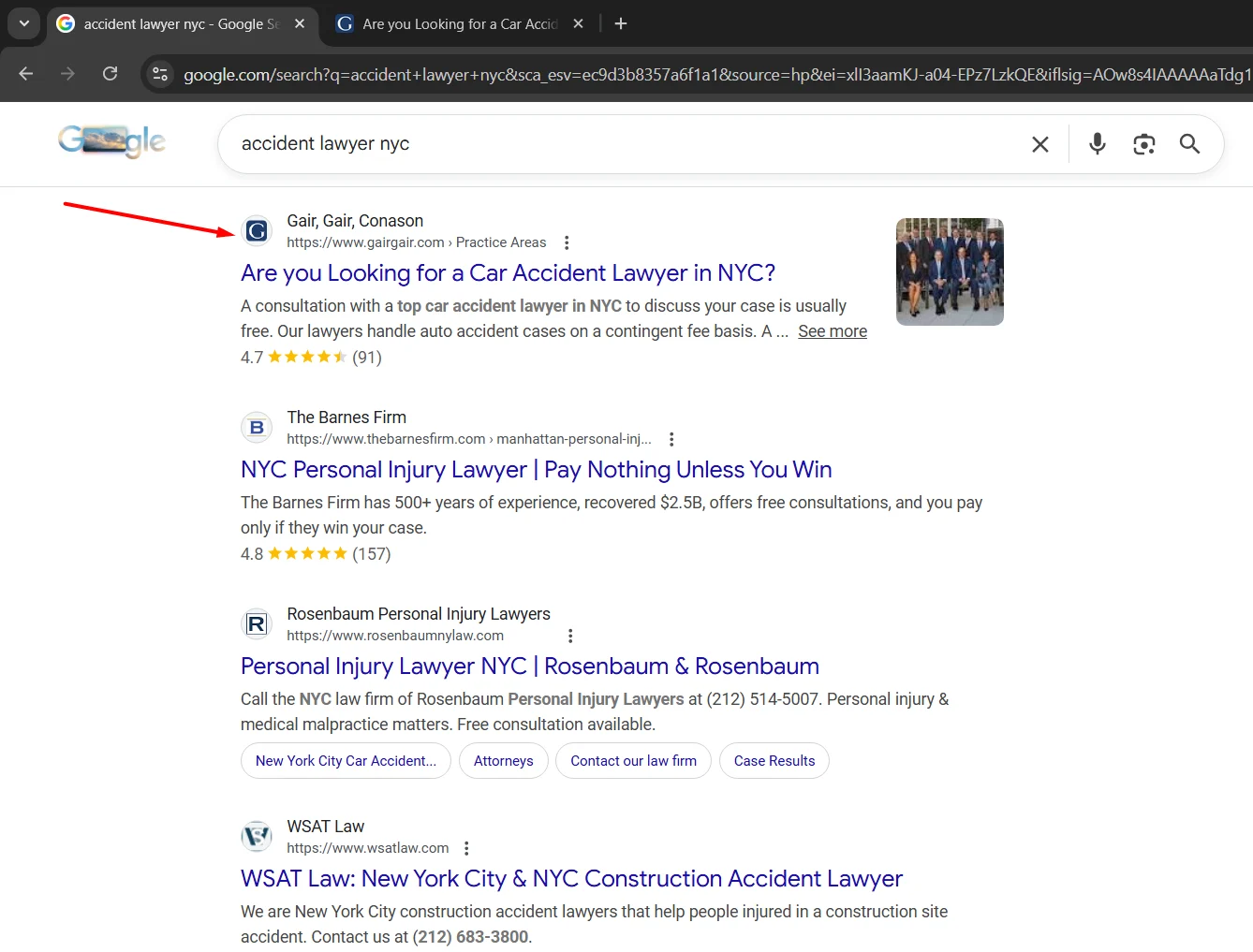Viewport: 1253px width, 952px height.
Task: Click the Gair, Gair, Conason favicon
Action: (257, 230)
